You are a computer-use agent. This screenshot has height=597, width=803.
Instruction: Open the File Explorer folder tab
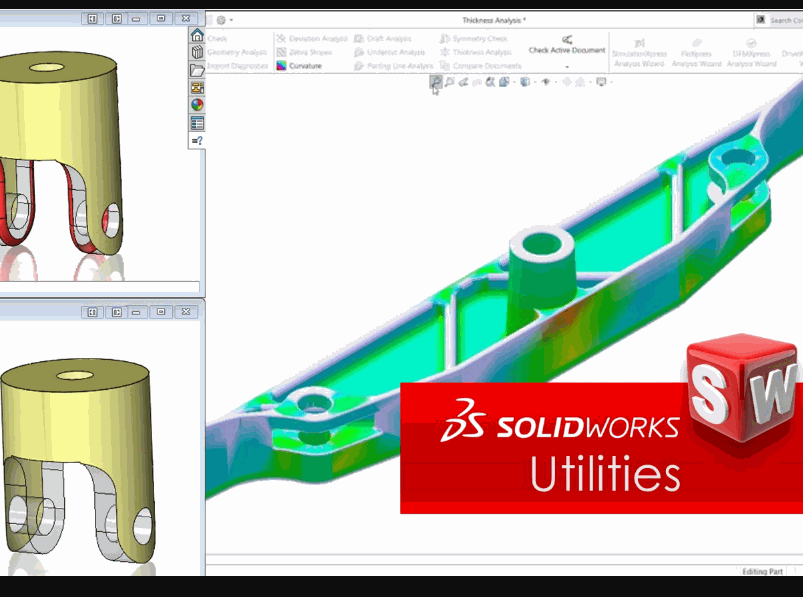coord(197,70)
